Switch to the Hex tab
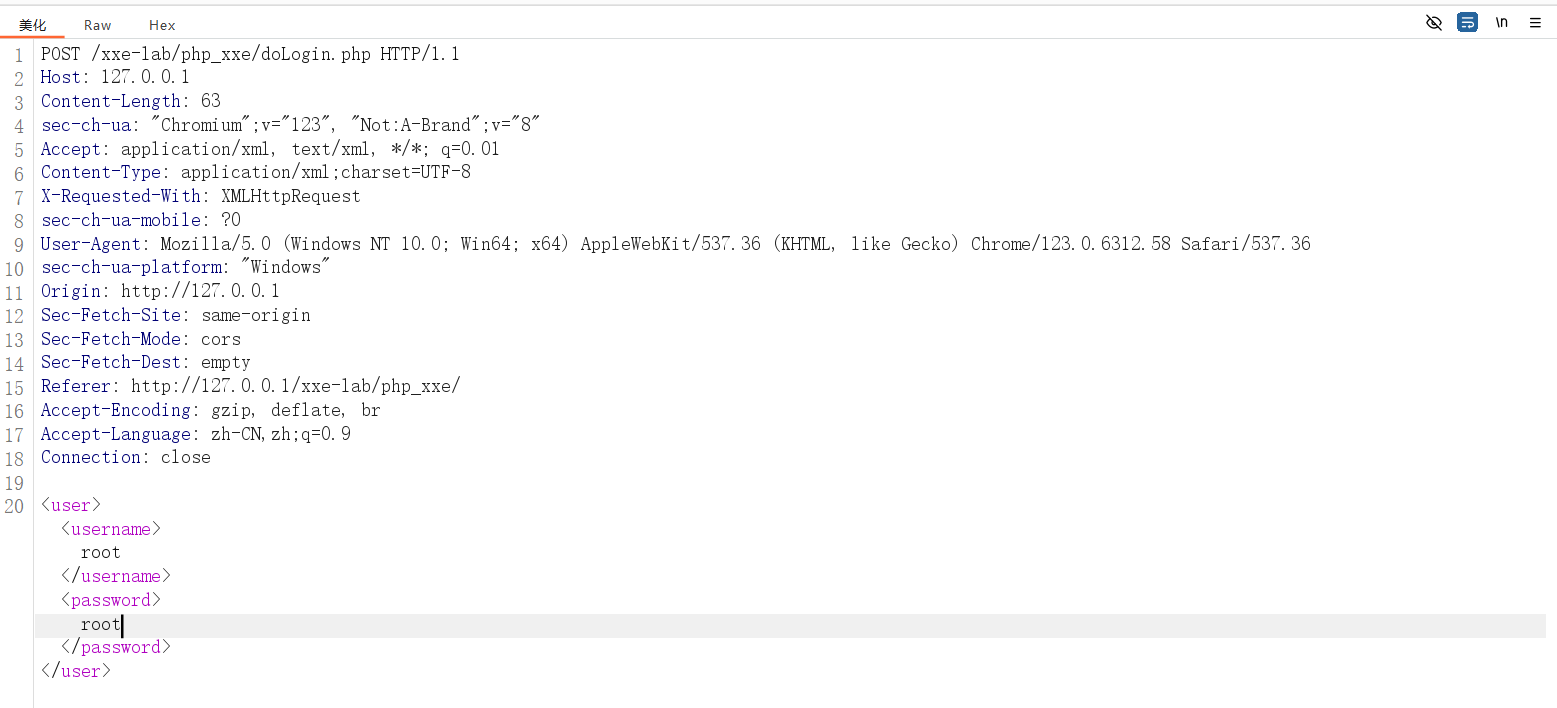The image size is (1557, 708). pos(162,25)
